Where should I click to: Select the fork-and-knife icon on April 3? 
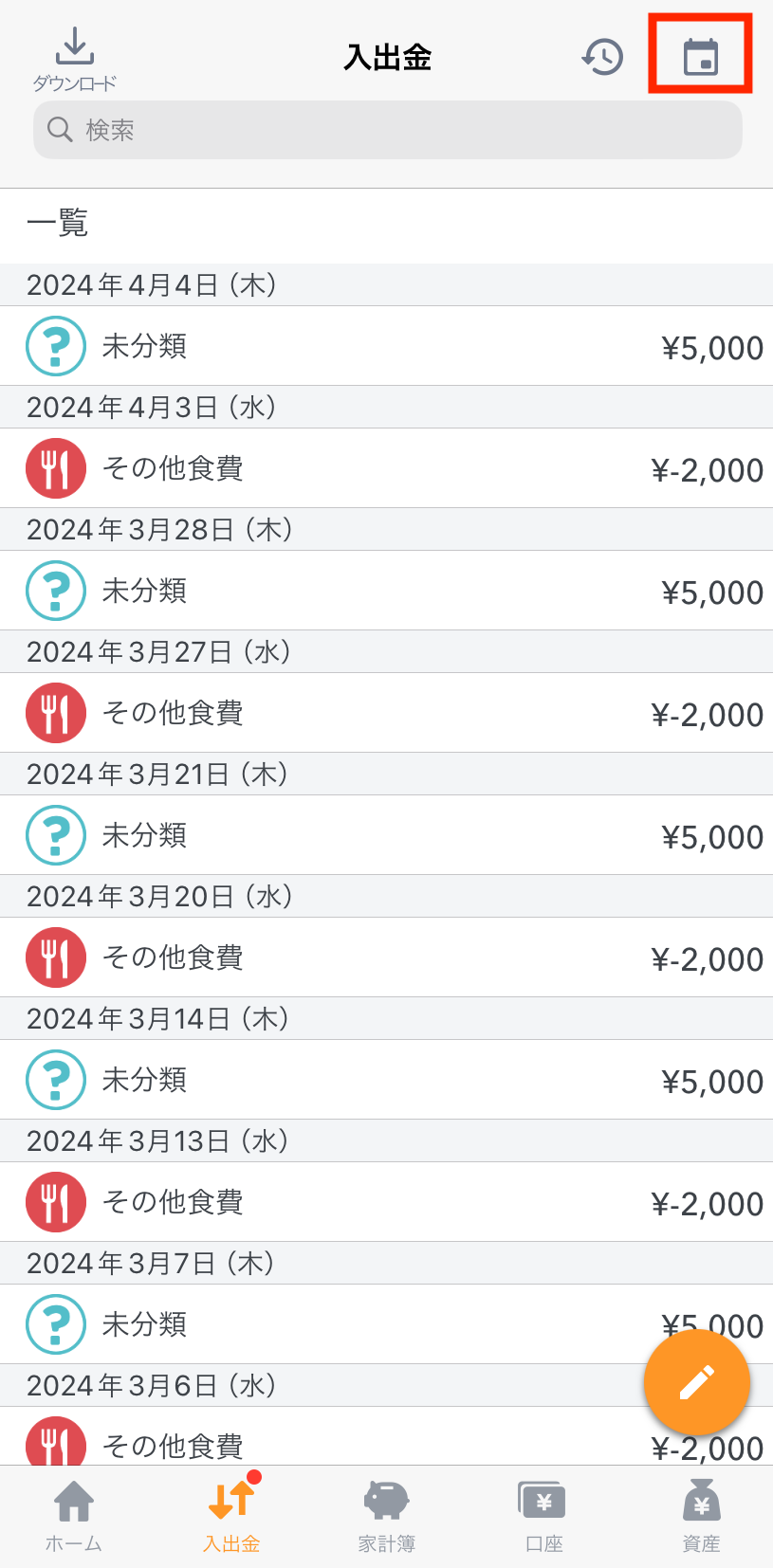(x=56, y=468)
